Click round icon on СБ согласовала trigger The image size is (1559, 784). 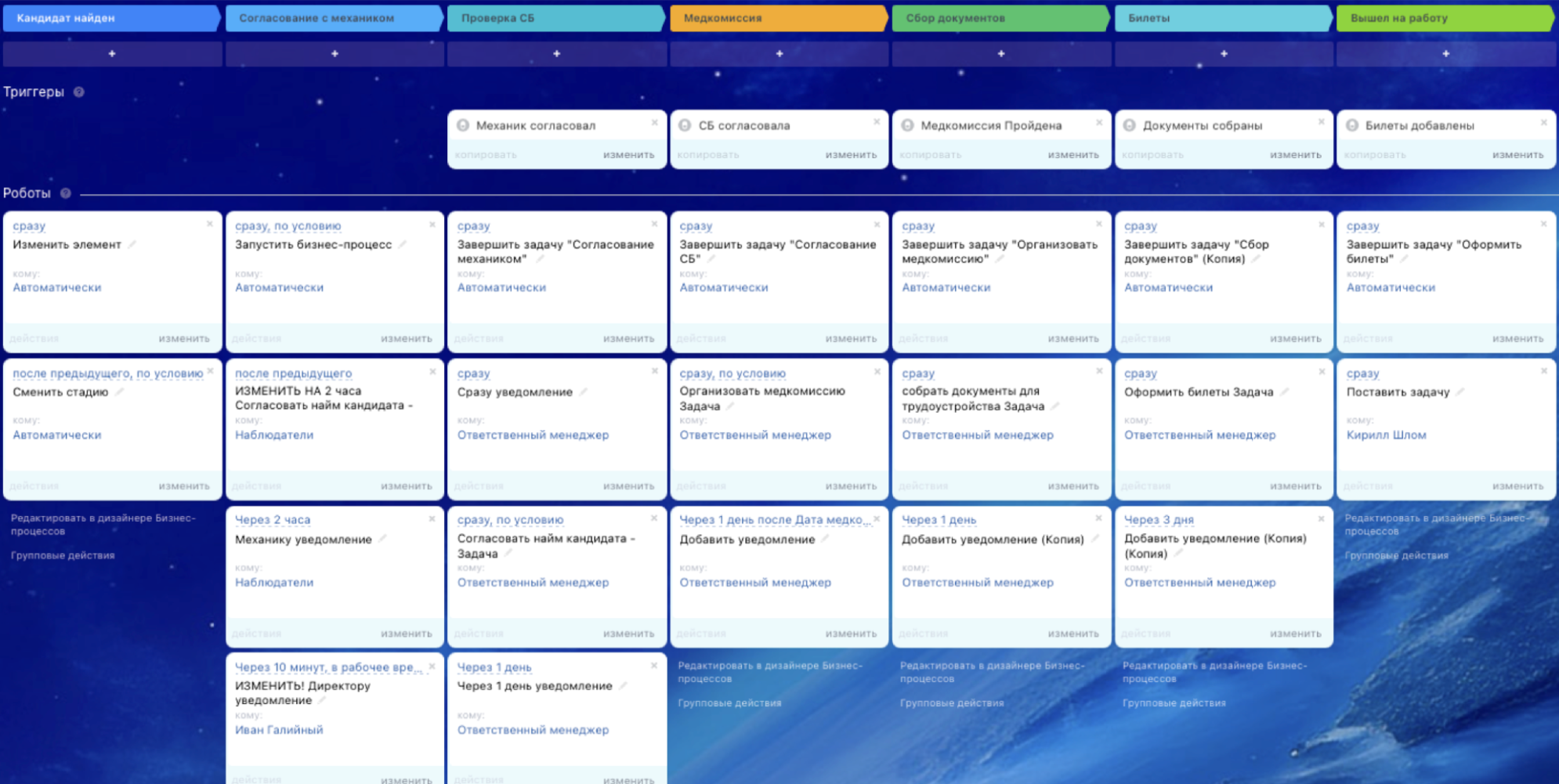[684, 125]
